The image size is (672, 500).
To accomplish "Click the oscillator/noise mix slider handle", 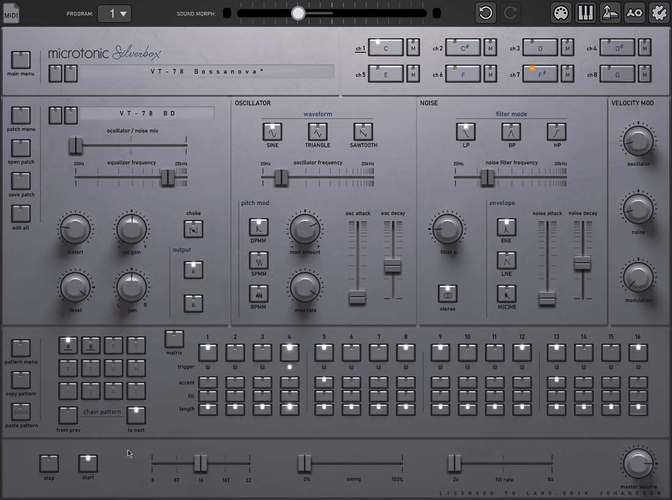I will (76, 146).
